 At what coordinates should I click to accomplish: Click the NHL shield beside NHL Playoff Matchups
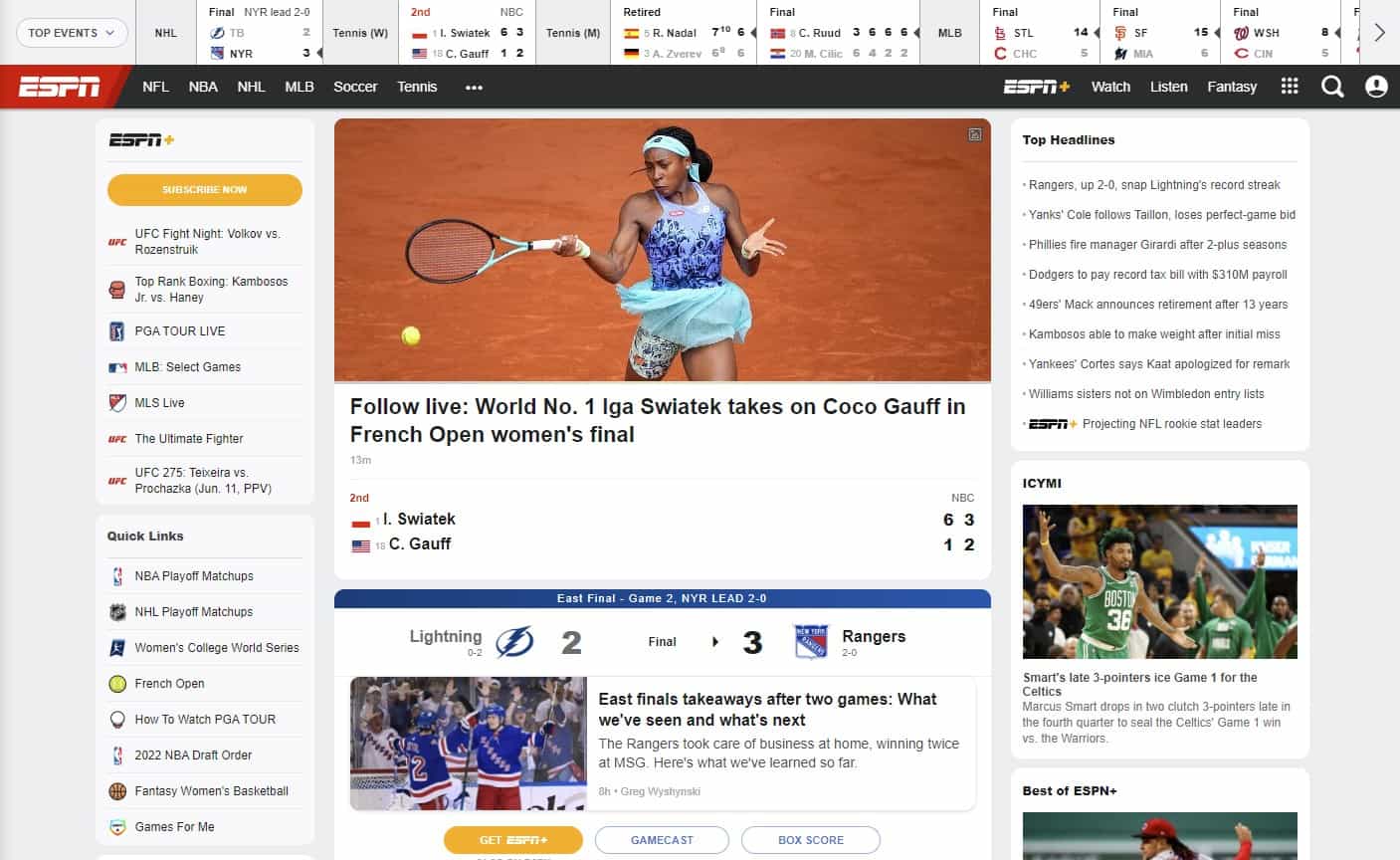tap(117, 612)
